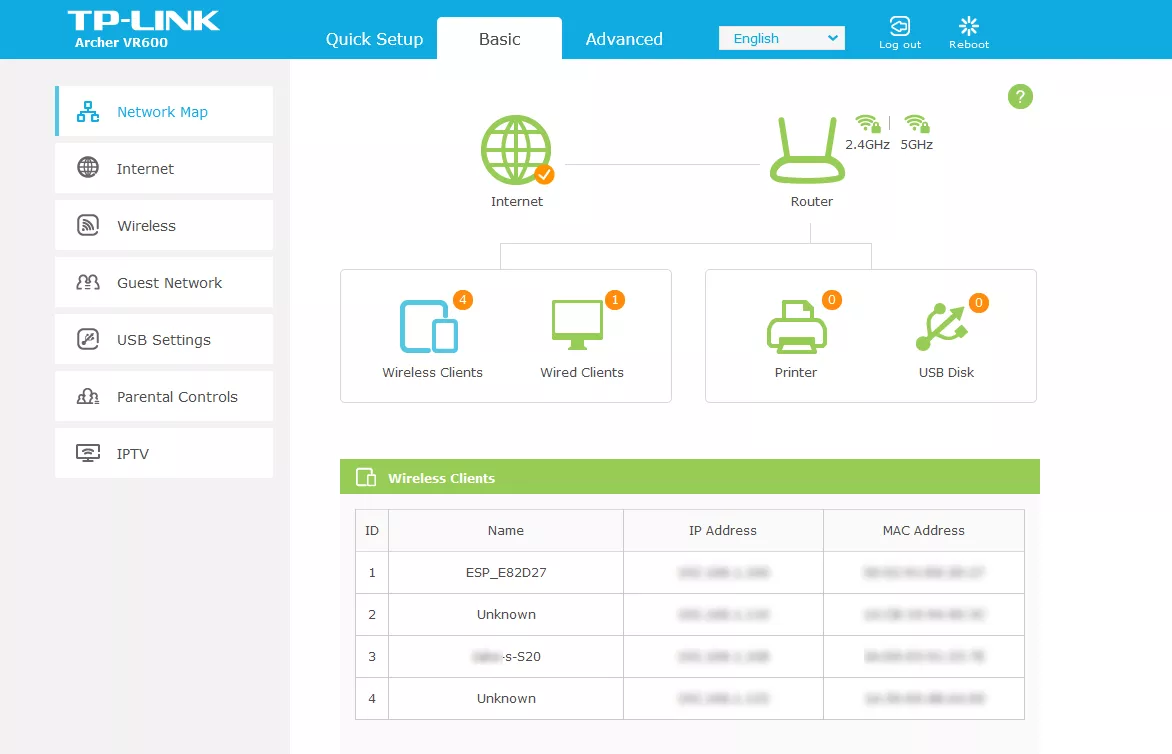Click the 5GHz Wi-Fi icon

916,123
